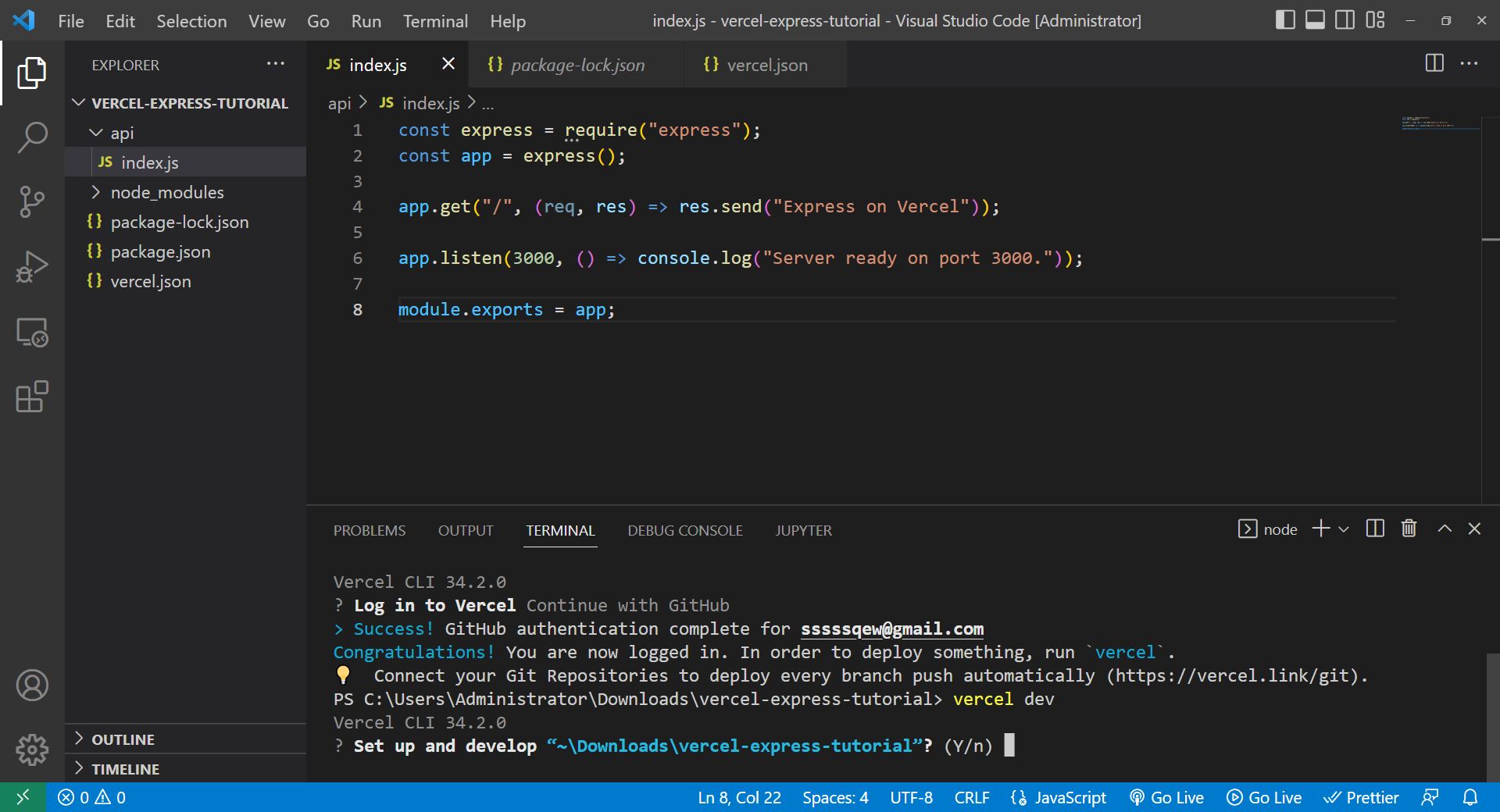1500x812 pixels.
Task: Change file encoding UTF-8
Action: point(911,797)
